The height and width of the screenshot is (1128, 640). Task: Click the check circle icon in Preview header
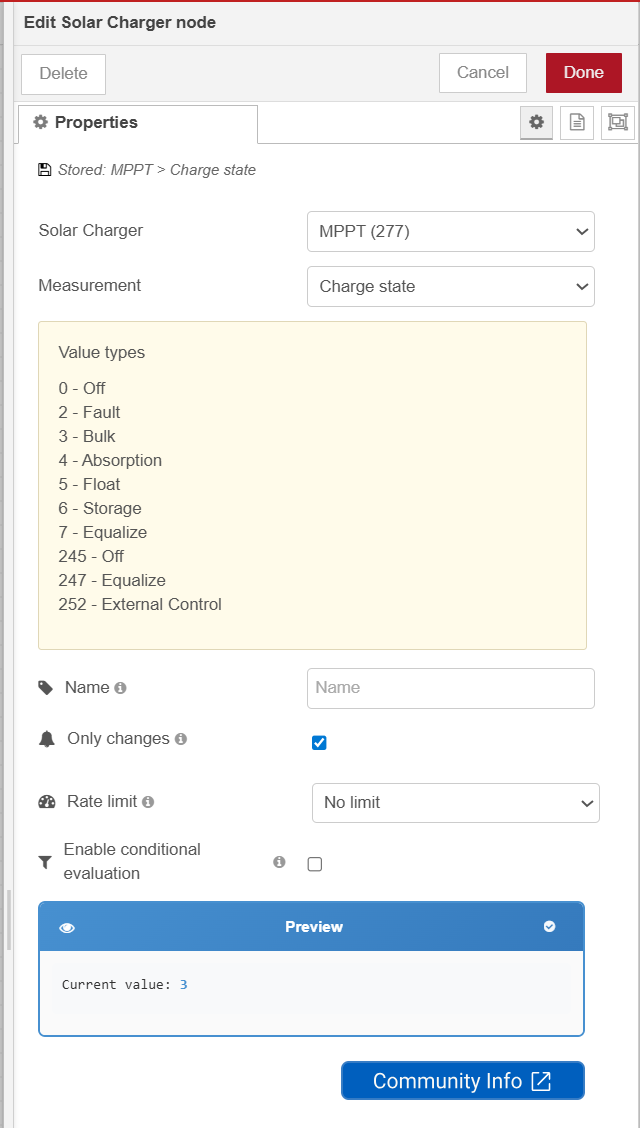coord(549,926)
